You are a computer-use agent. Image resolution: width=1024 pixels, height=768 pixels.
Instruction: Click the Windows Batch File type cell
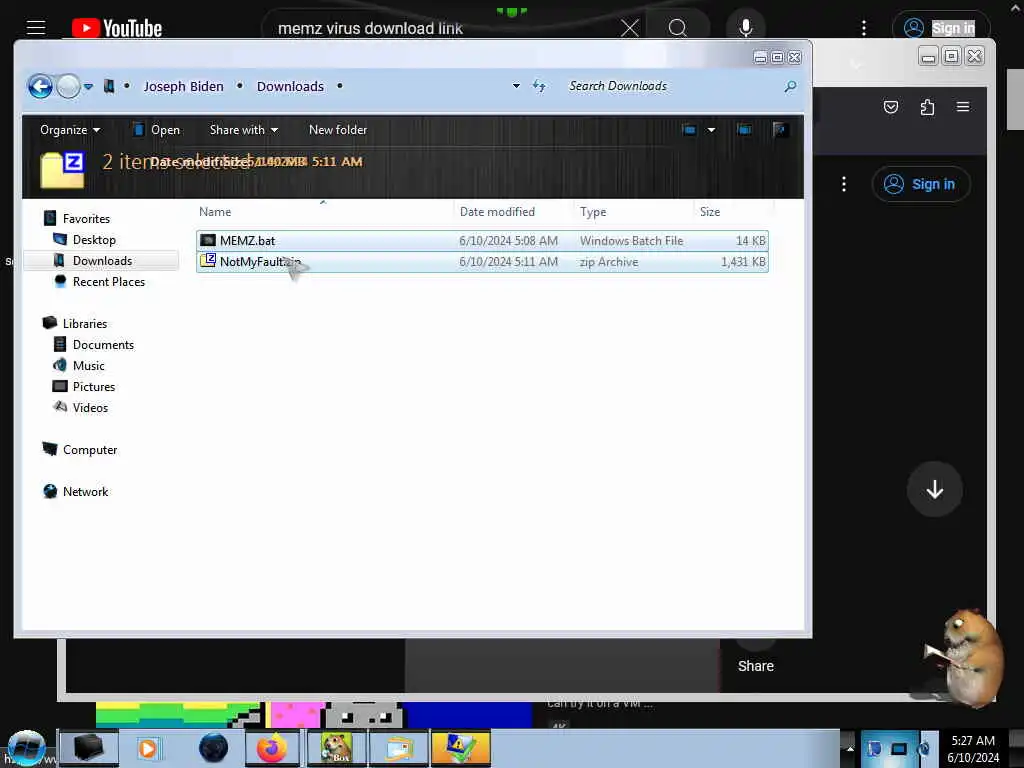click(x=631, y=241)
